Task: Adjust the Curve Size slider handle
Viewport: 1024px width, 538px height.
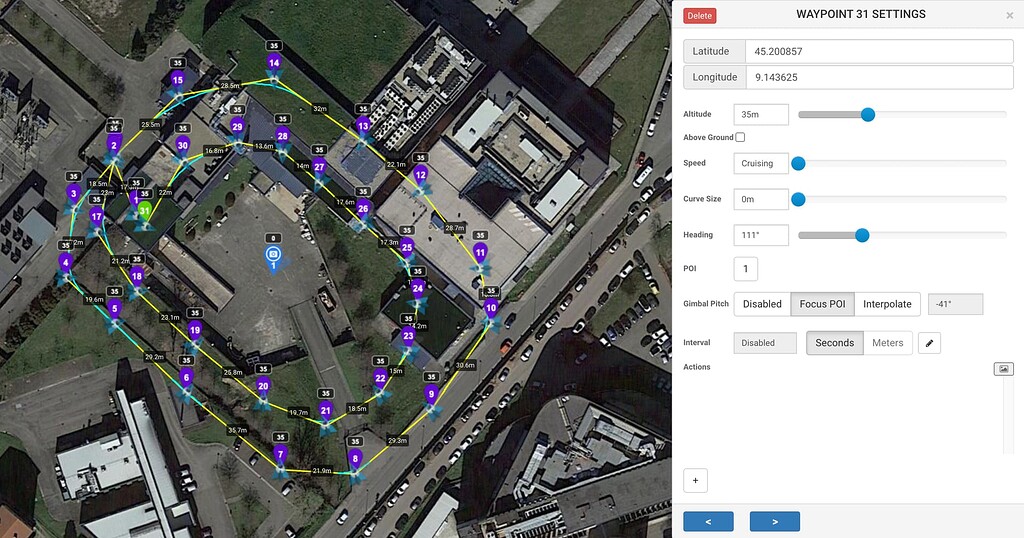Action: click(x=798, y=199)
